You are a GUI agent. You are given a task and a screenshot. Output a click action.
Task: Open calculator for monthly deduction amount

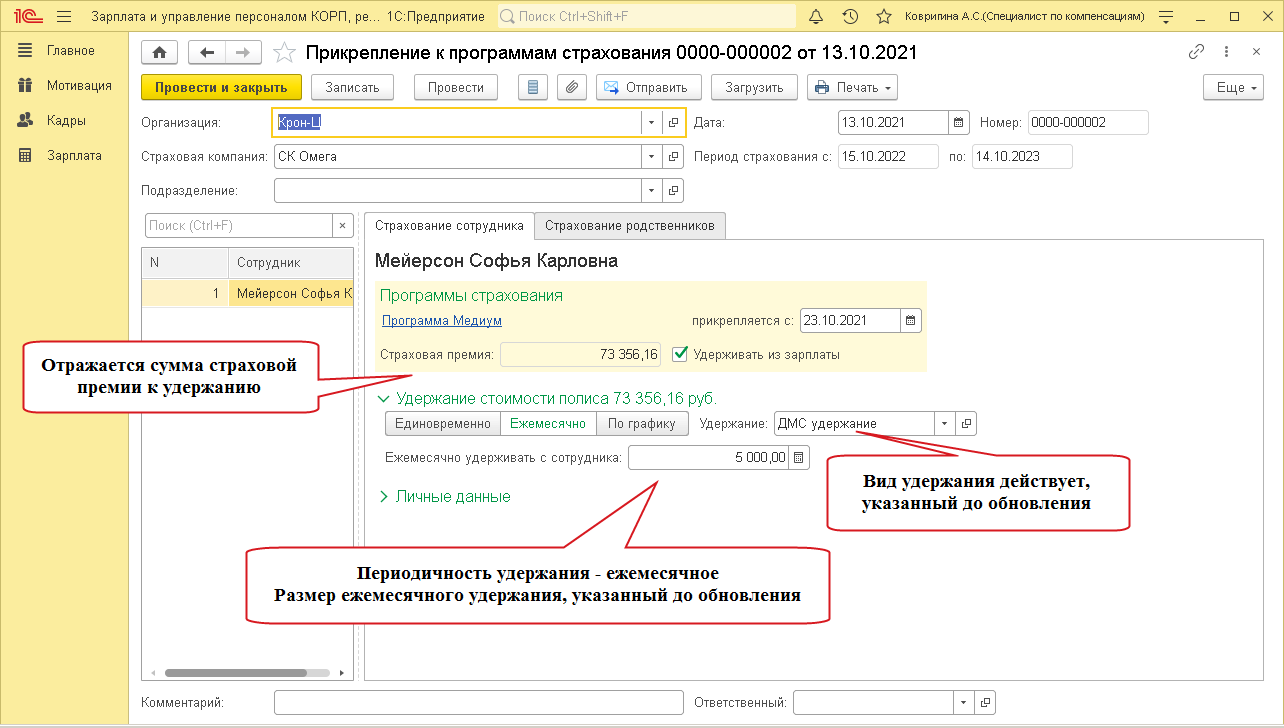[x=799, y=458]
